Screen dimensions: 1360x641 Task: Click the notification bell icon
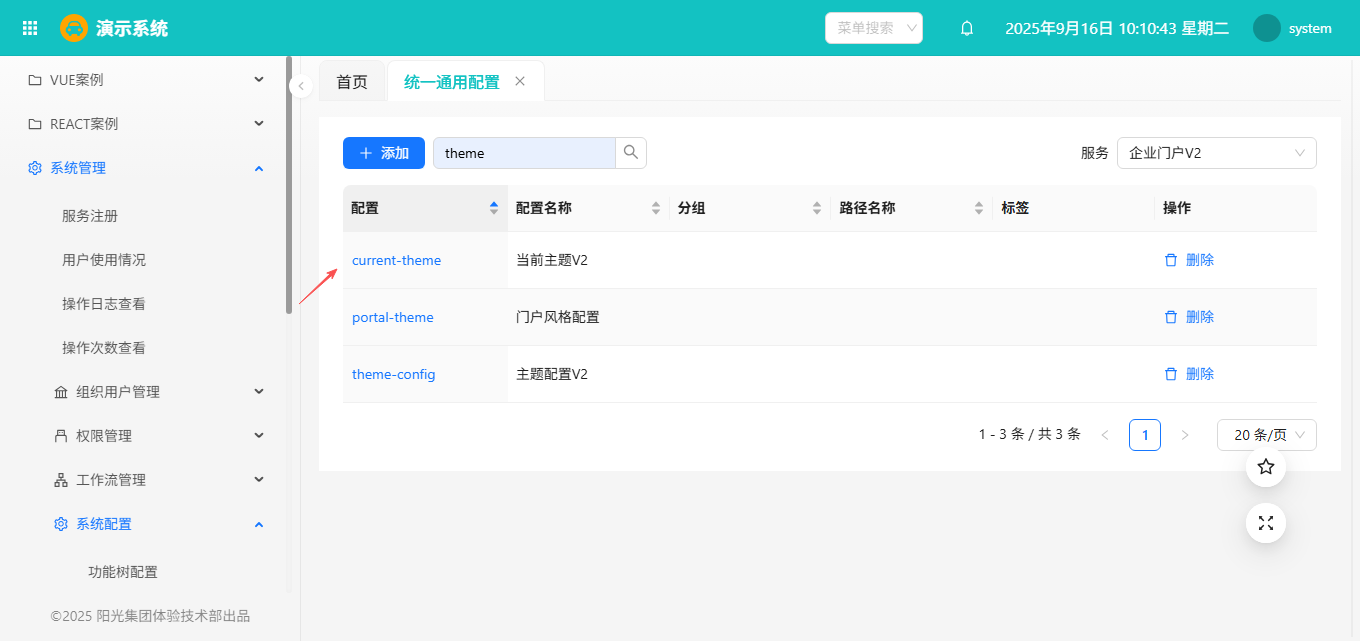pos(966,28)
